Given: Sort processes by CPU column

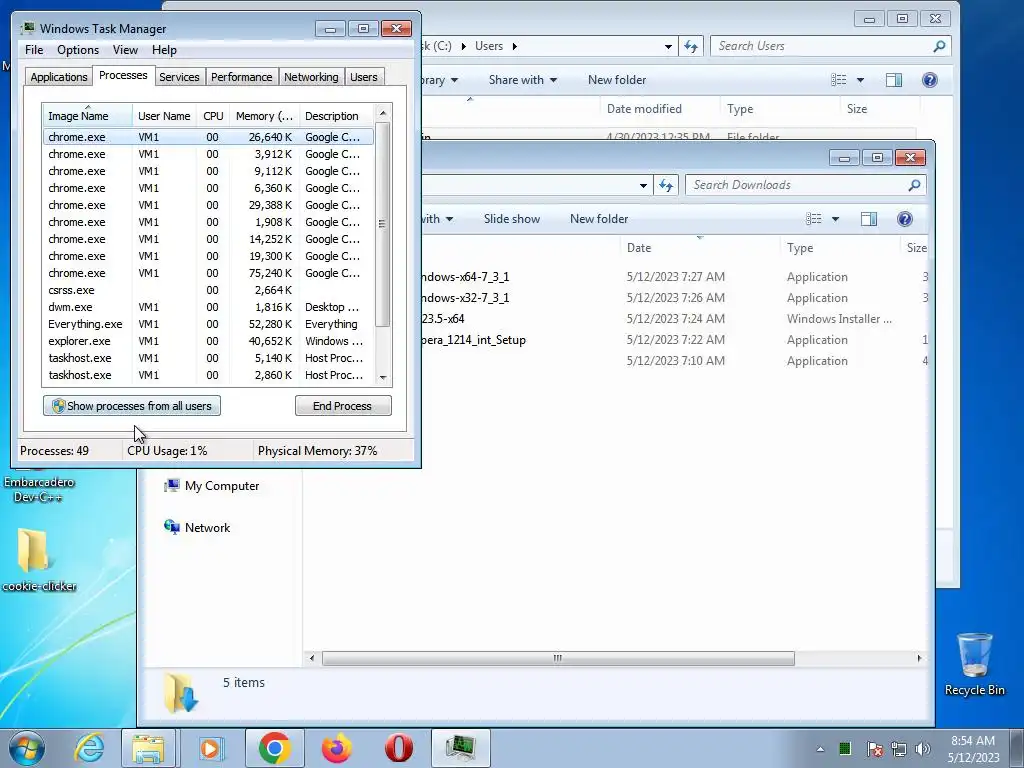Looking at the screenshot, I should tap(213, 116).
